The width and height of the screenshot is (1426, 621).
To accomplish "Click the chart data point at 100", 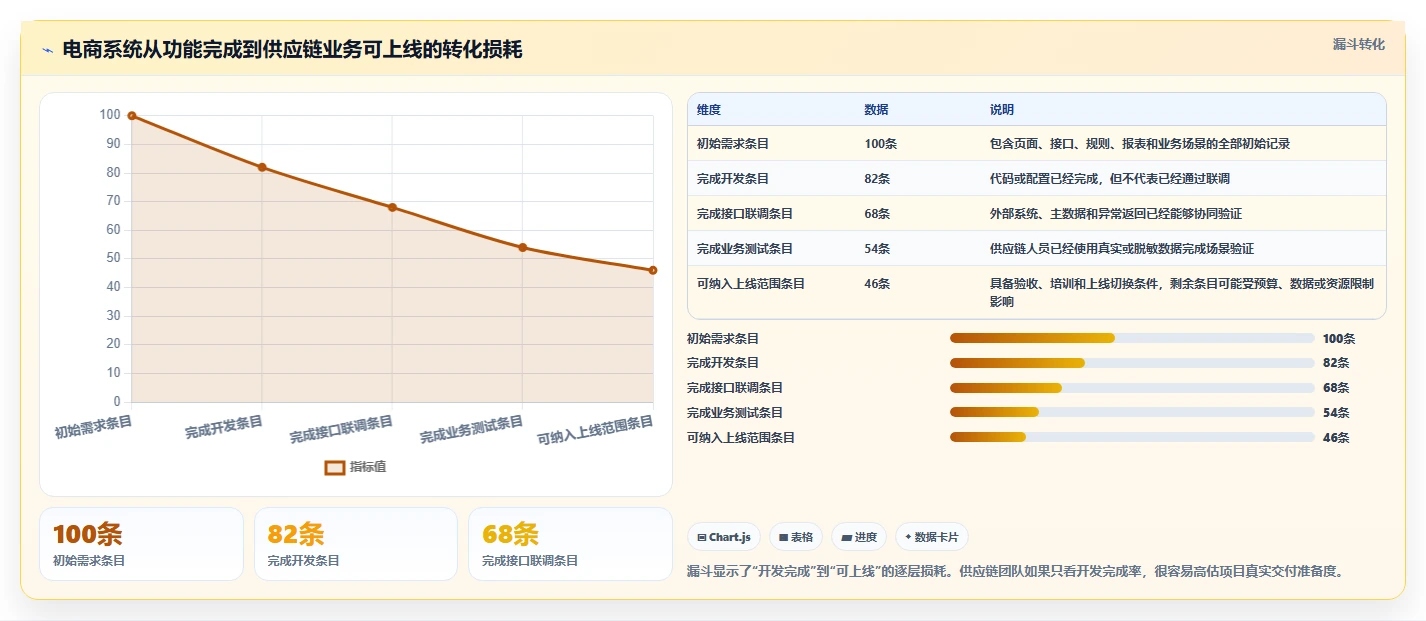I will coord(131,116).
